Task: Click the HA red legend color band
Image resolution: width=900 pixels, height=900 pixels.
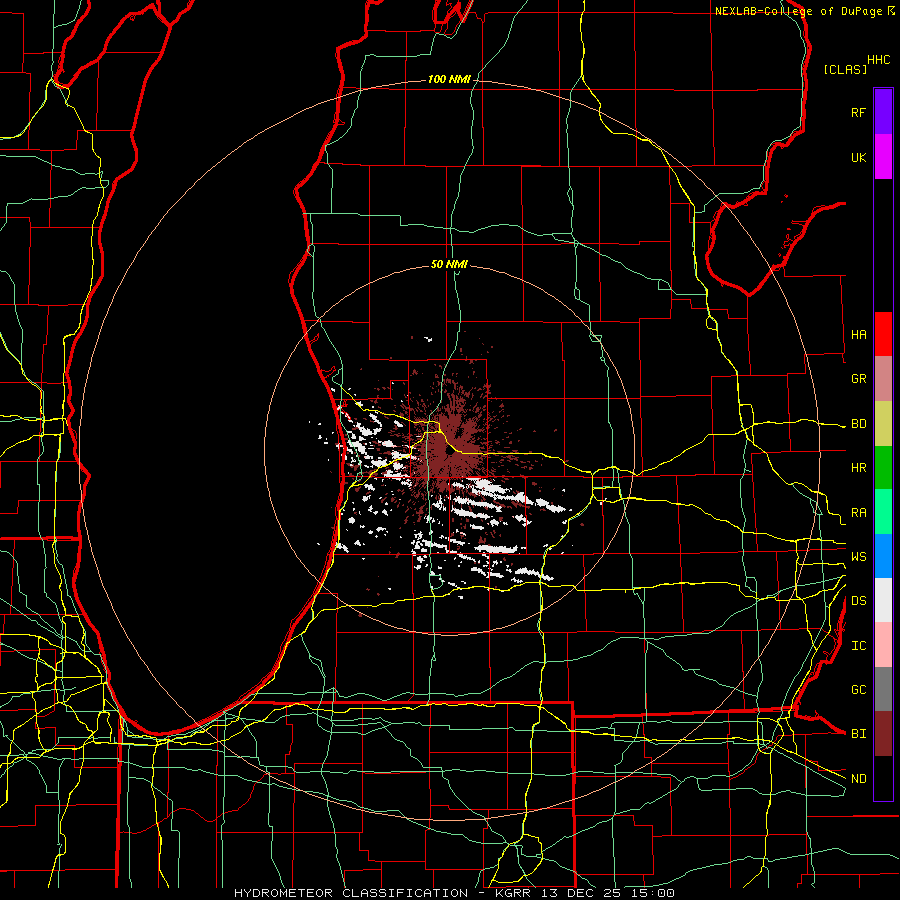Action: tap(883, 334)
